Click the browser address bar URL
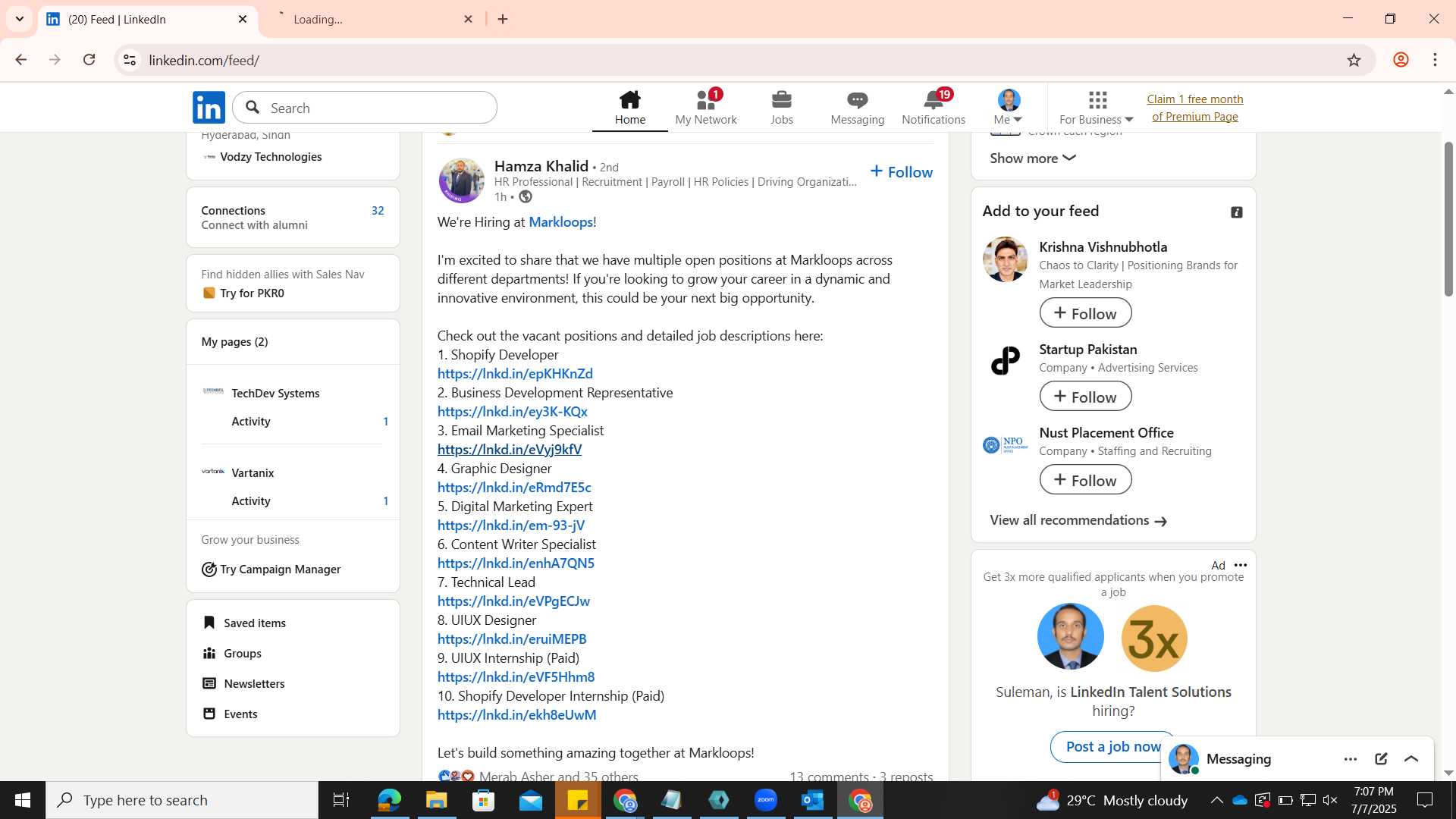 pyautogui.click(x=204, y=60)
